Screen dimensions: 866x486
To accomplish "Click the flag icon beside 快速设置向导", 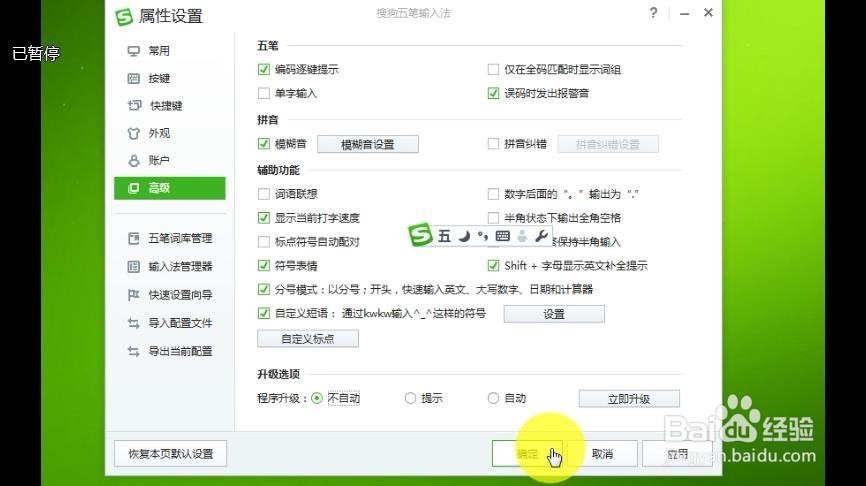I will (x=134, y=295).
